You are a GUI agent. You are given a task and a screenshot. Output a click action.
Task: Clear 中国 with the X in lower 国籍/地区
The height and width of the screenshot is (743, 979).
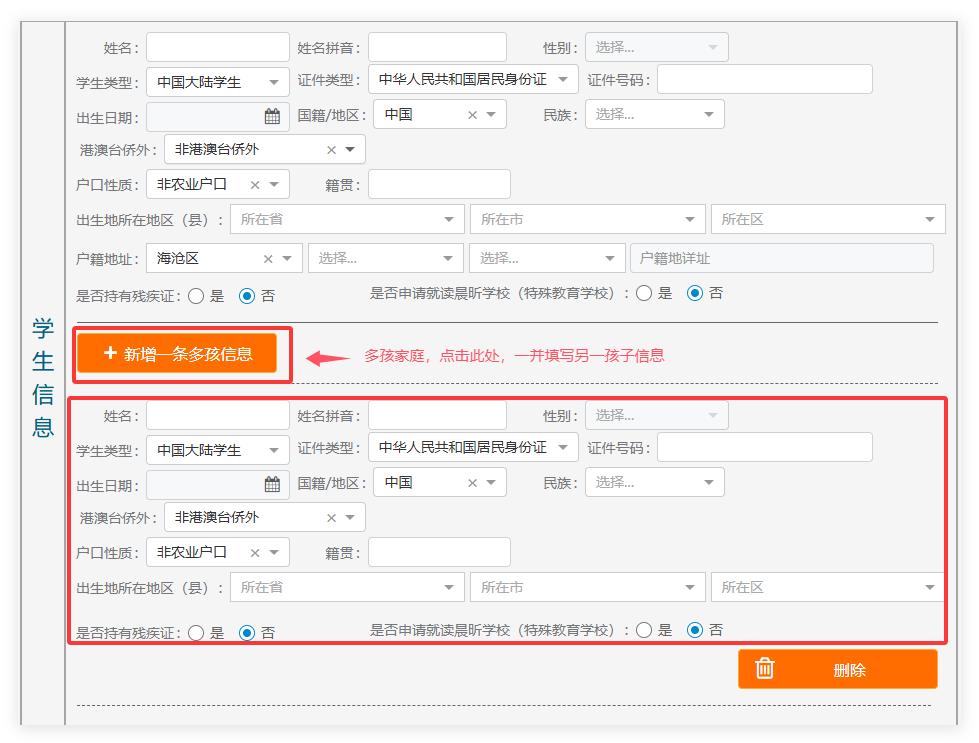pos(472,483)
